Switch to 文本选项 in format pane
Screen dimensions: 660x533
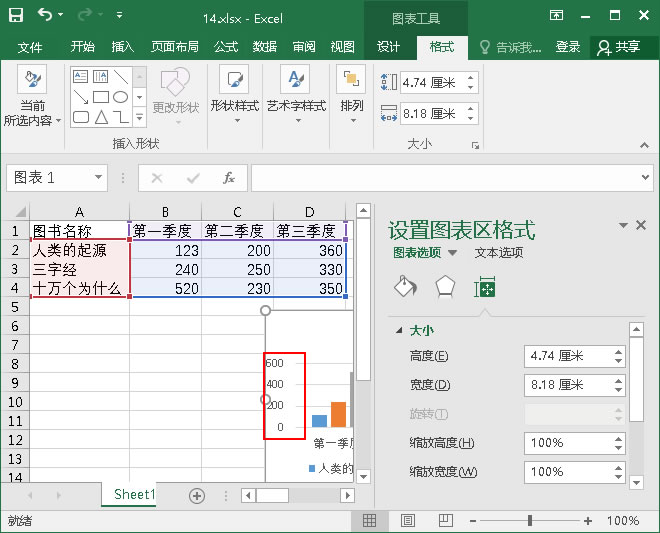pyautogui.click(x=499, y=253)
